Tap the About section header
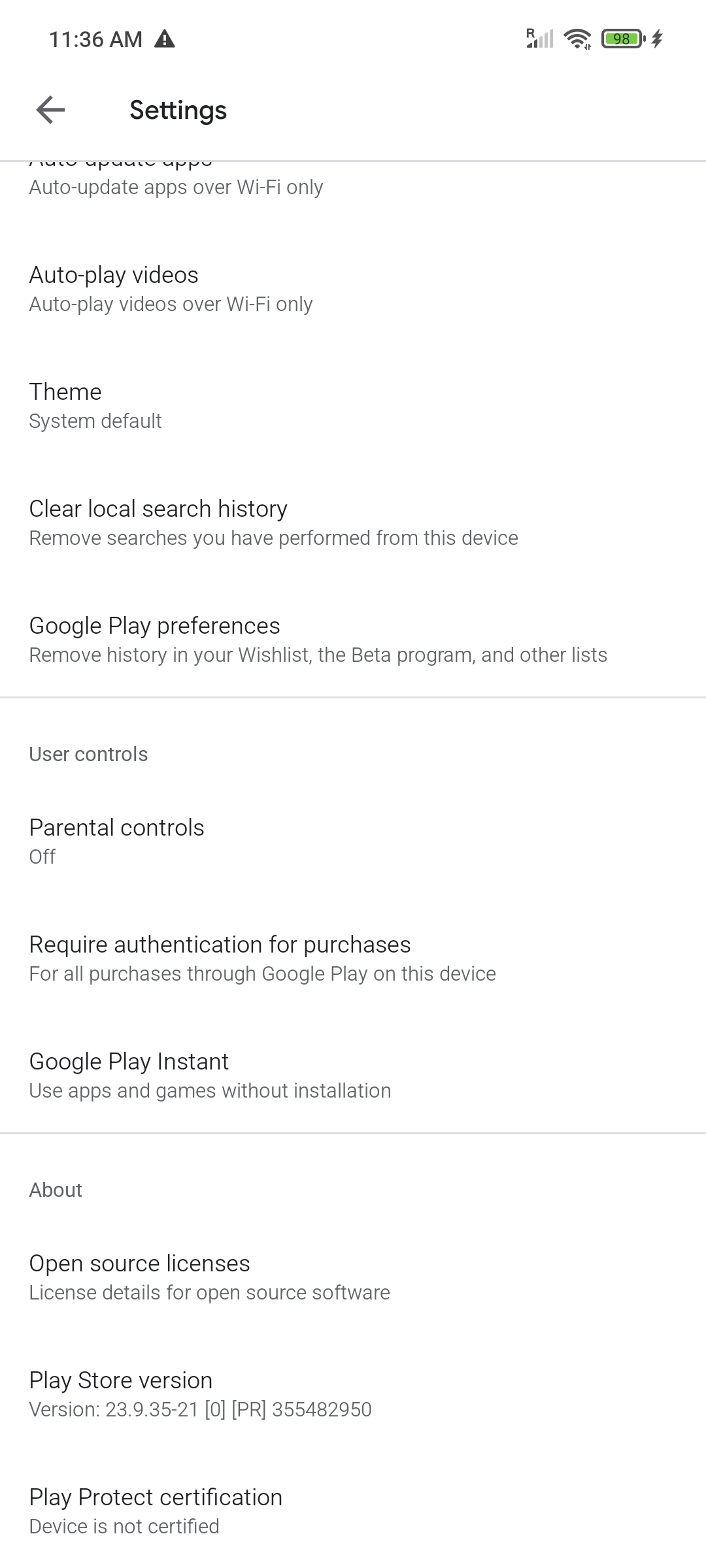Screen dimensions: 706x1568 click(x=56, y=1190)
